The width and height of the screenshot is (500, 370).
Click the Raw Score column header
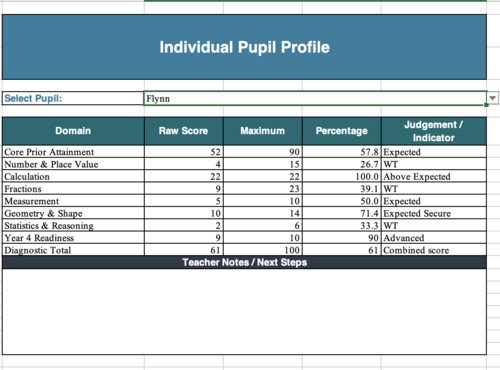[184, 131]
